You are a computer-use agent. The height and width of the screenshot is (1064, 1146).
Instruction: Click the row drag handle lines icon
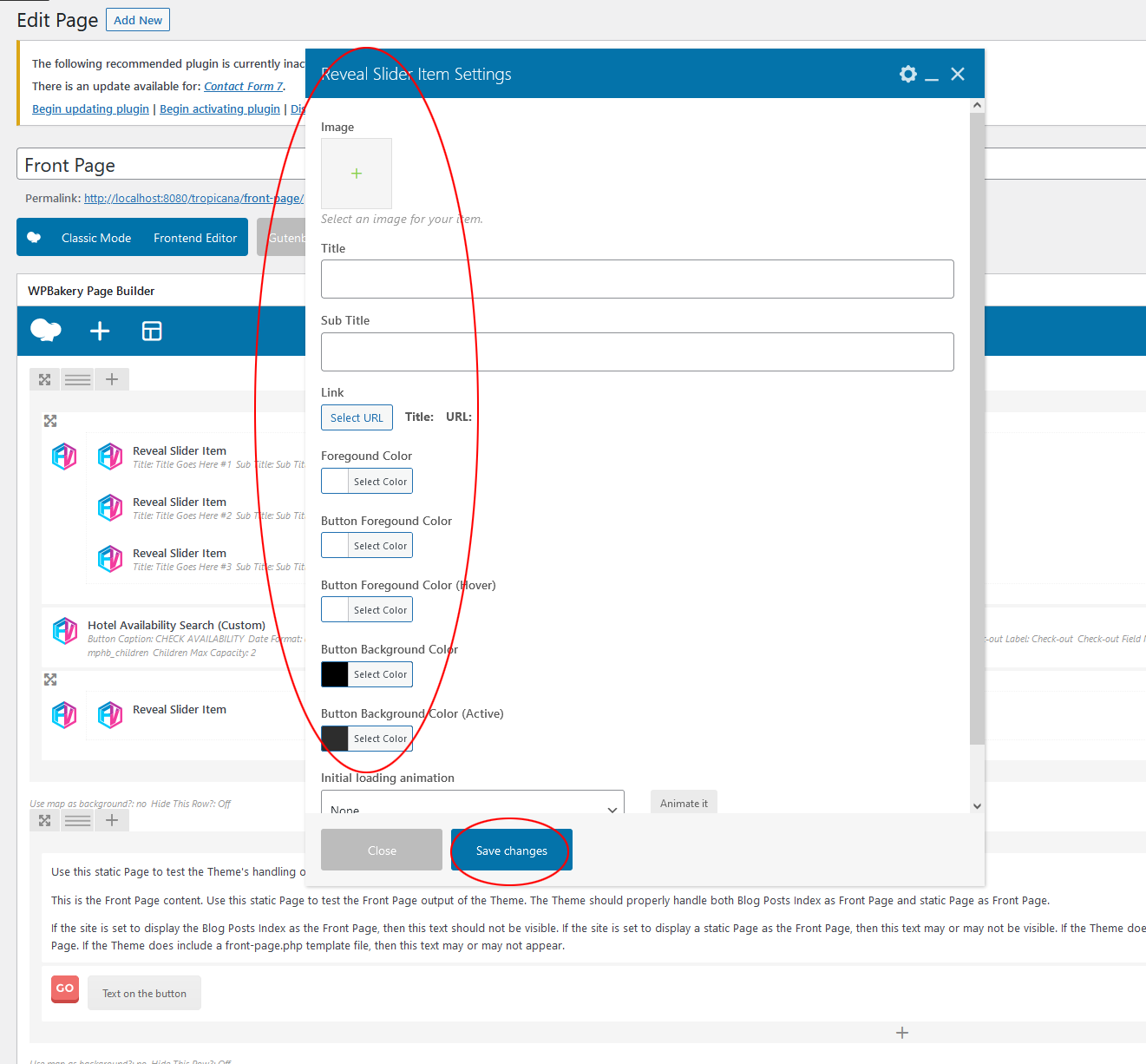(x=78, y=379)
